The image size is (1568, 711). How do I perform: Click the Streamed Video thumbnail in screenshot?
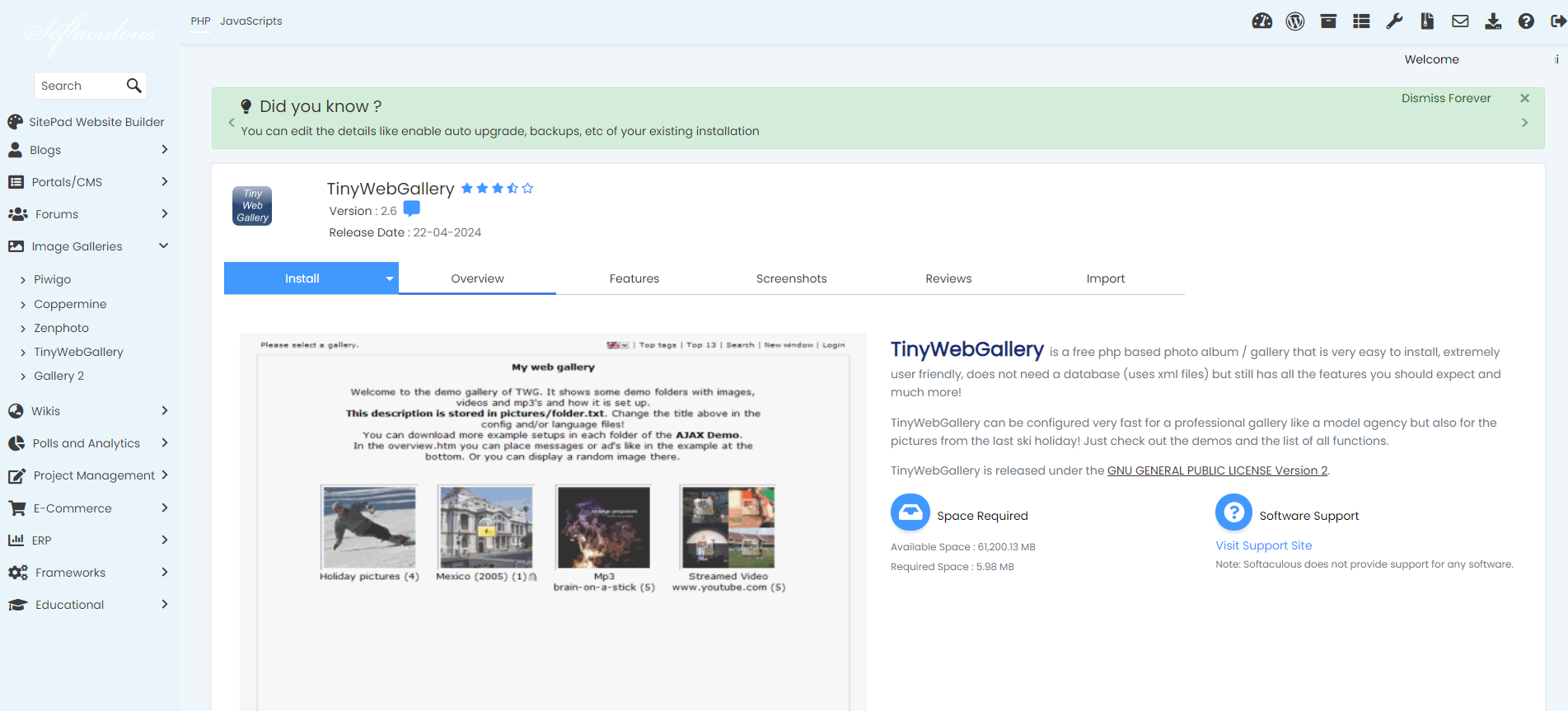728,526
